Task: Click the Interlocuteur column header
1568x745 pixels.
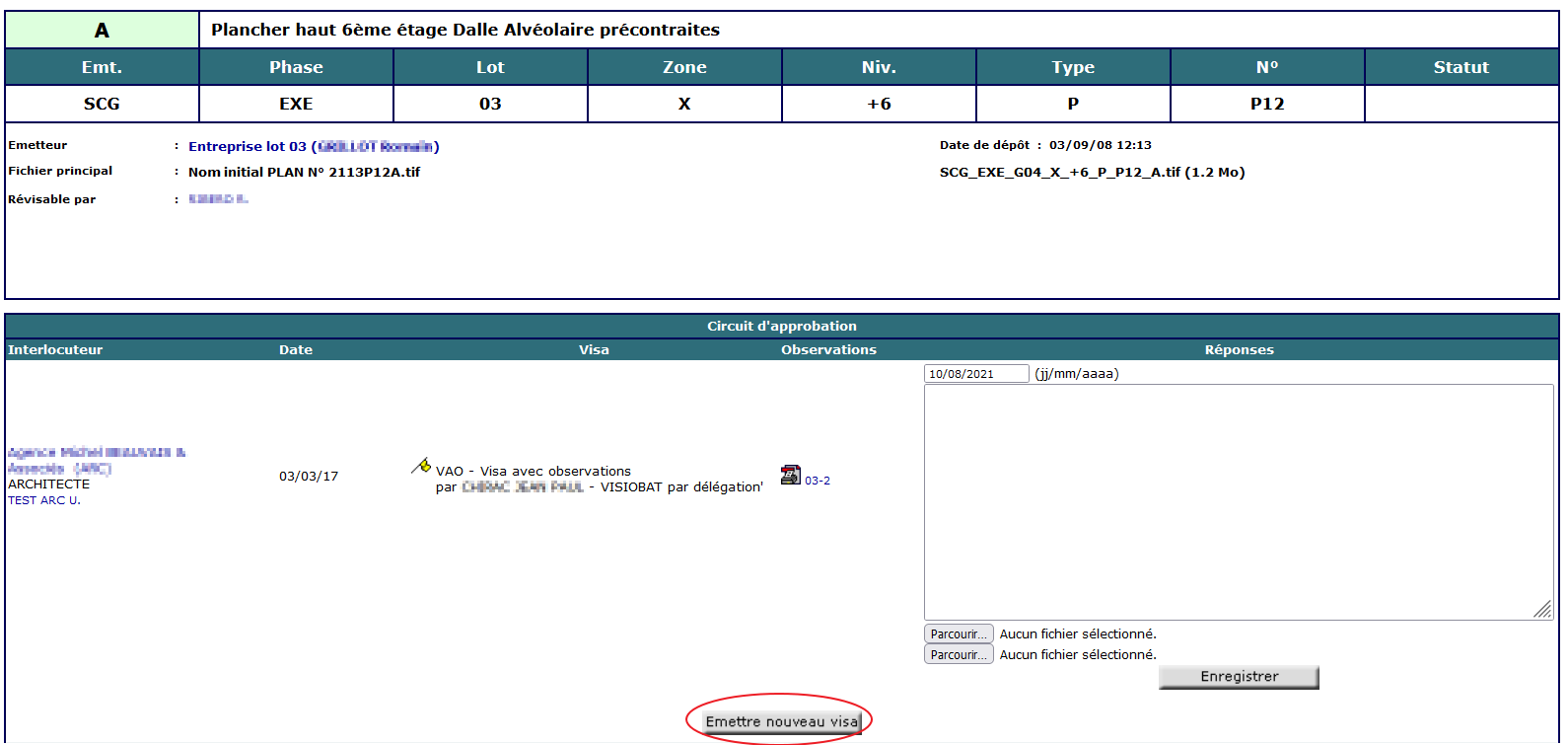Action: (55, 349)
